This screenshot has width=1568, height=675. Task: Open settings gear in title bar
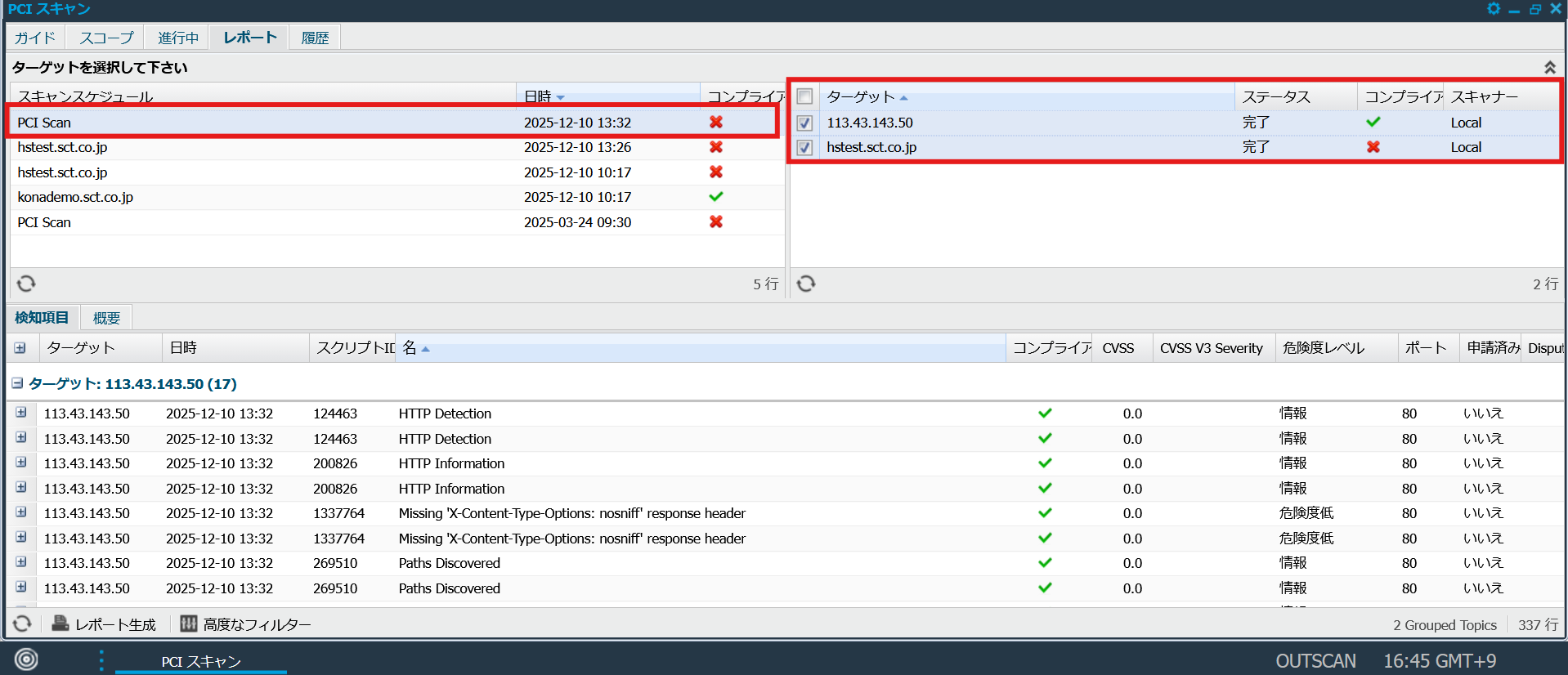tap(1493, 9)
